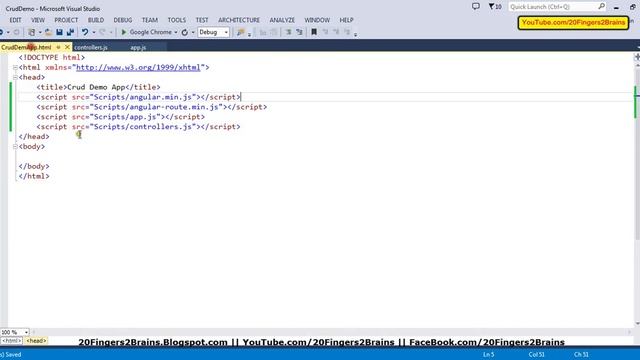Click the Refresh browser icon
This screenshot has height=360, width=640.
point(185,32)
